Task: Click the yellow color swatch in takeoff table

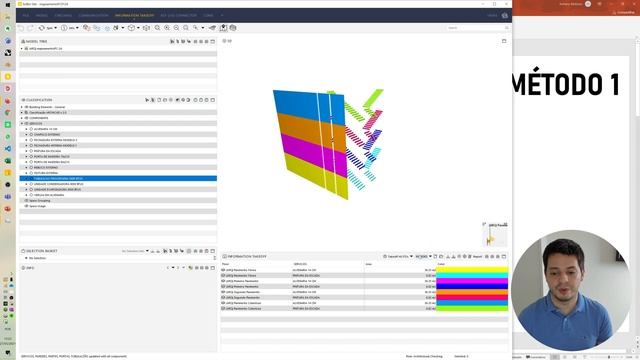Action: pyautogui.click(x=472, y=270)
